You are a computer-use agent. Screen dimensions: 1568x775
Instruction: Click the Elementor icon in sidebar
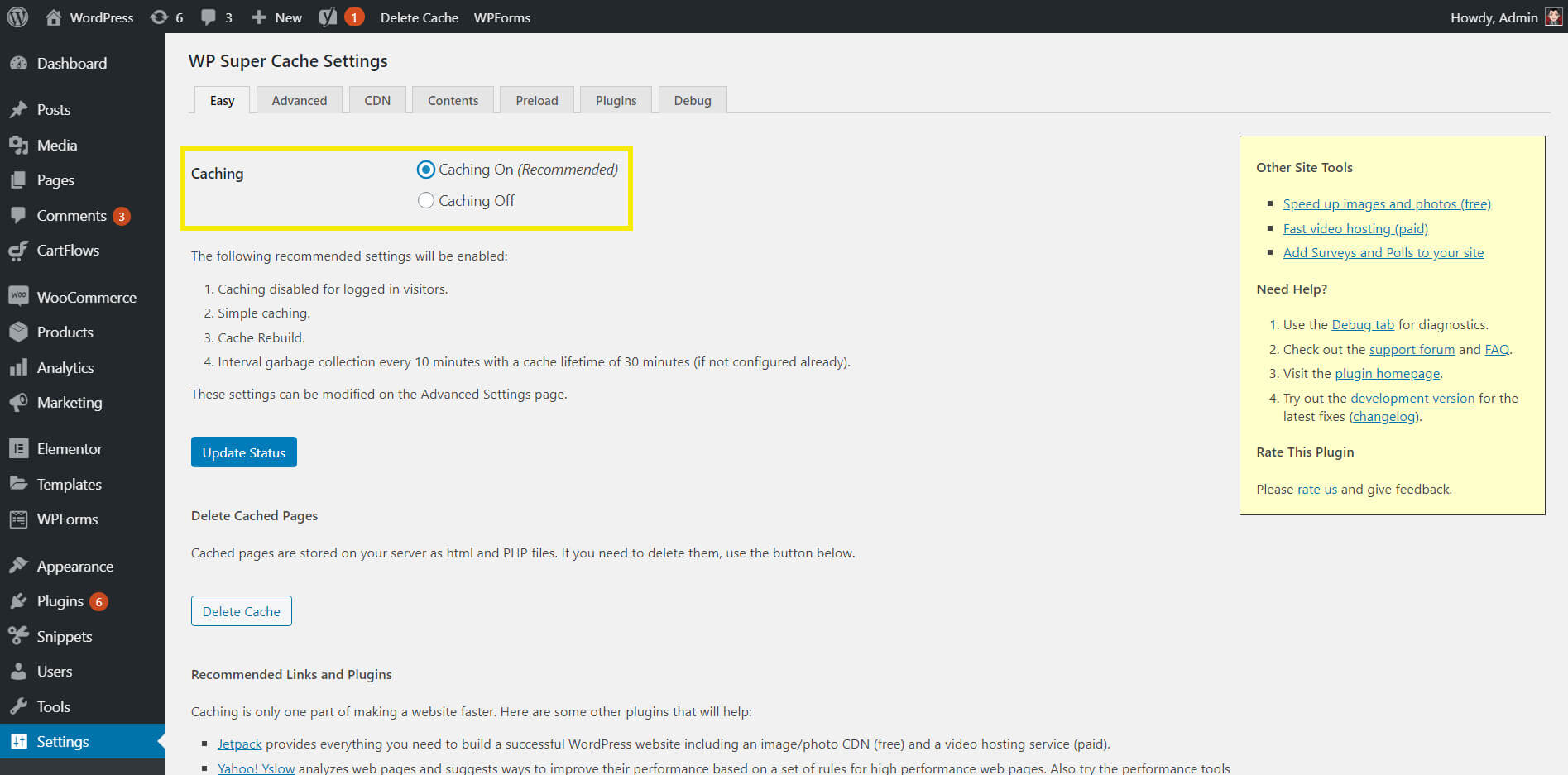click(x=18, y=448)
